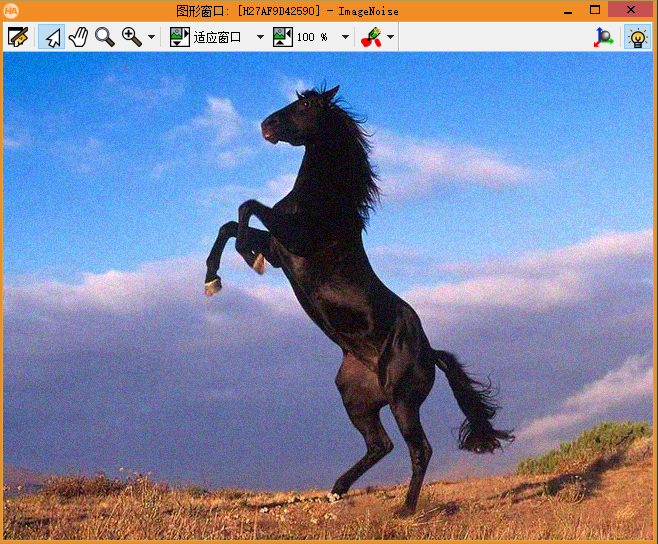Viewport: 658px width, 544px height.
Task: Choose the magnifying glass zoom tool
Action: 105,37
